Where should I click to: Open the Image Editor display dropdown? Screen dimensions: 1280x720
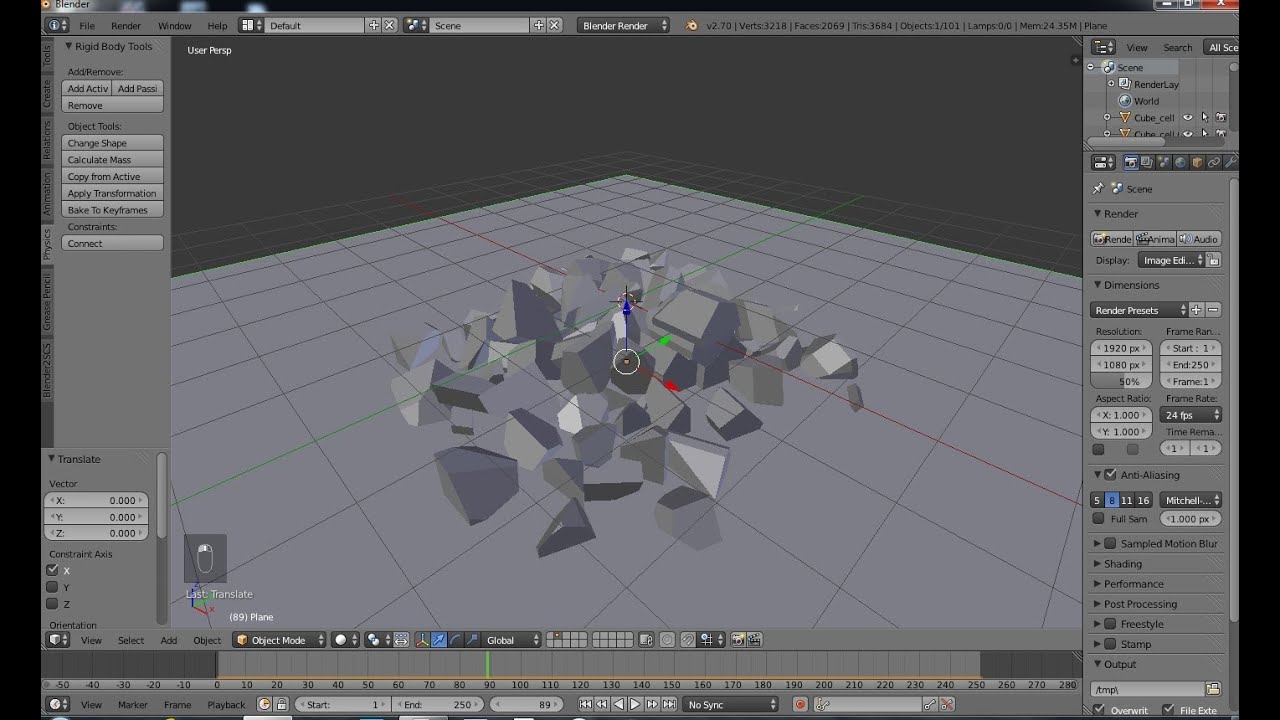pos(1171,260)
